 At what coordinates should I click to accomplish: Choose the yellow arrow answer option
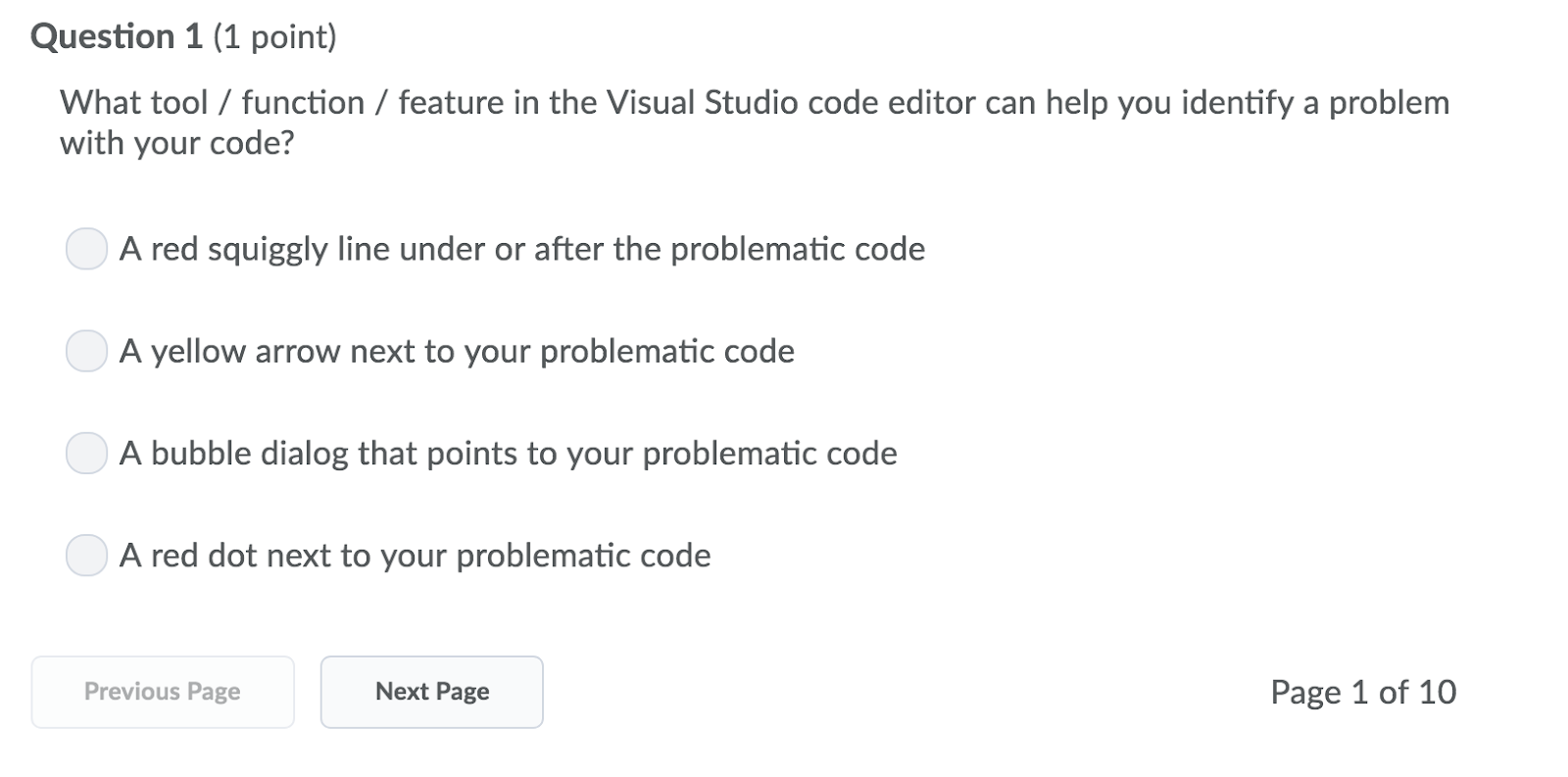(x=86, y=352)
